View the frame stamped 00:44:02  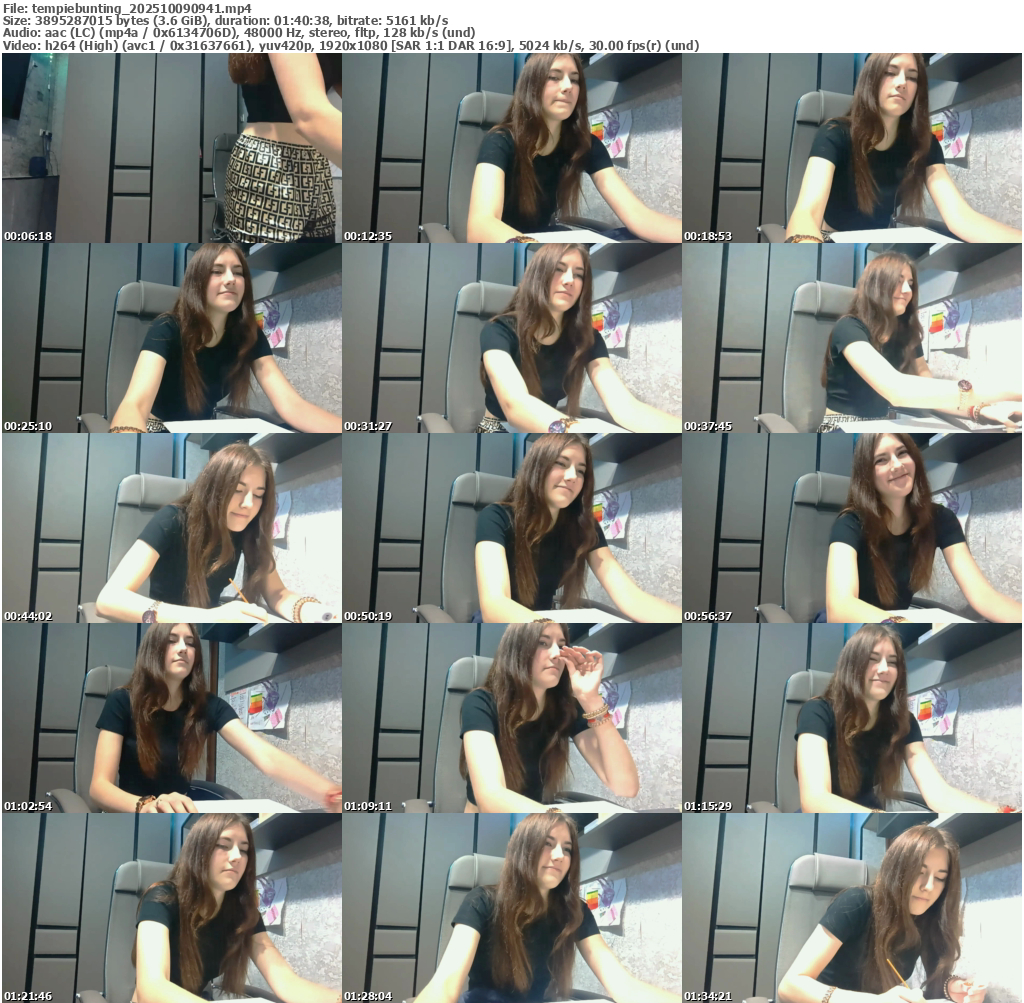tap(172, 528)
